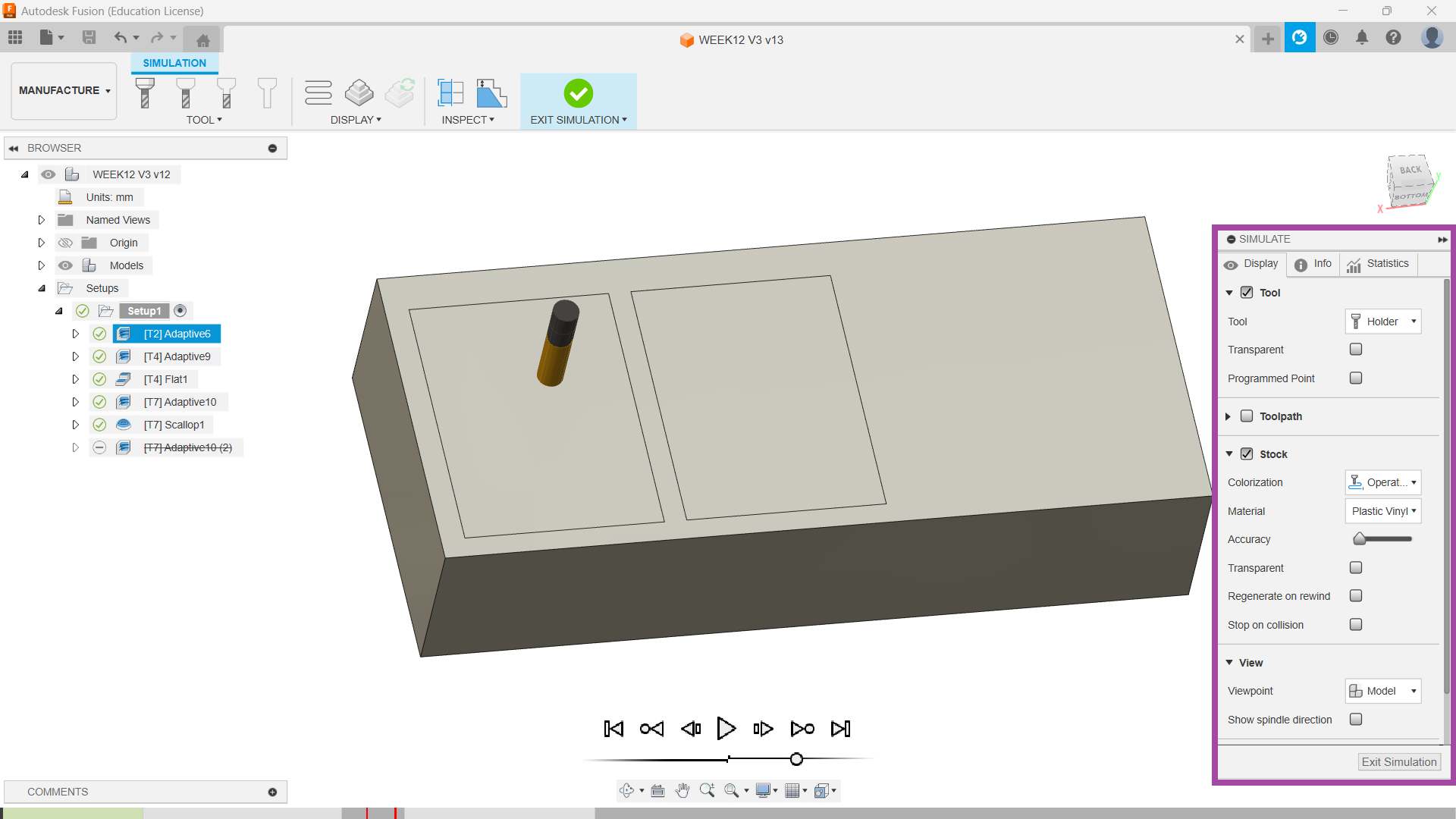This screenshot has height=819, width=1456.
Task: Hide the Models folder with eye icon
Action: click(x=66, y=265)
